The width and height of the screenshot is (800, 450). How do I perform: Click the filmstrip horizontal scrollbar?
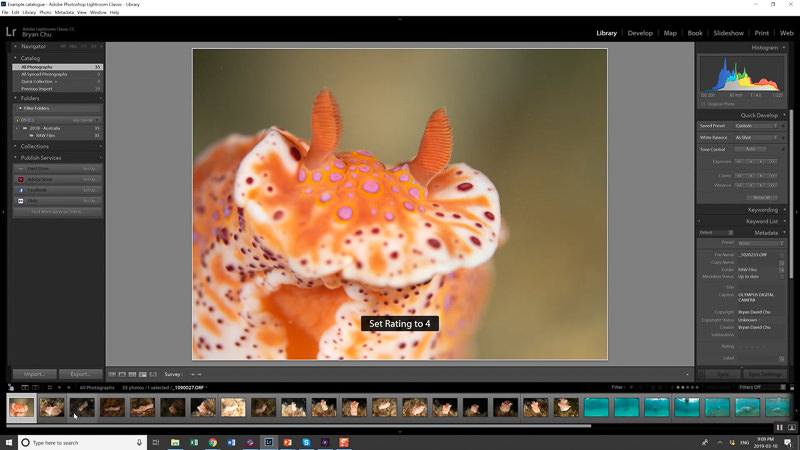click(x=300, y=425)
